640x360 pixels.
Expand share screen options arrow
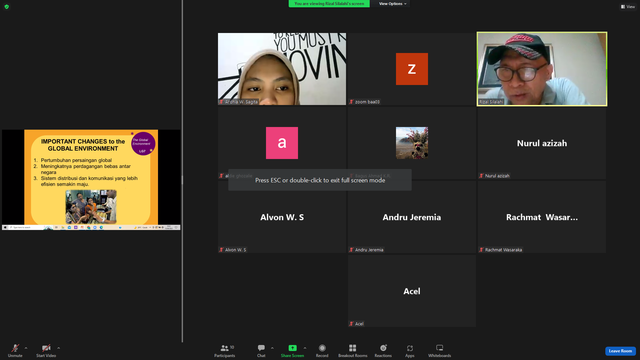pyautogui.click(x=305, y=348)
